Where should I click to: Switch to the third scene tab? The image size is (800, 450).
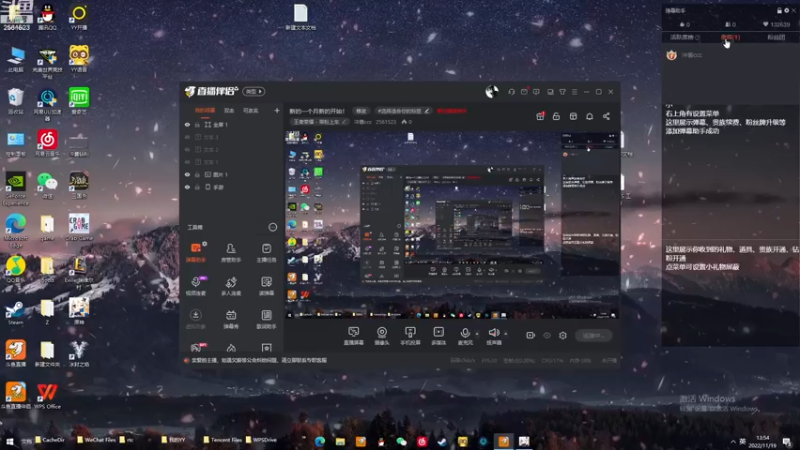pos(251,110)
